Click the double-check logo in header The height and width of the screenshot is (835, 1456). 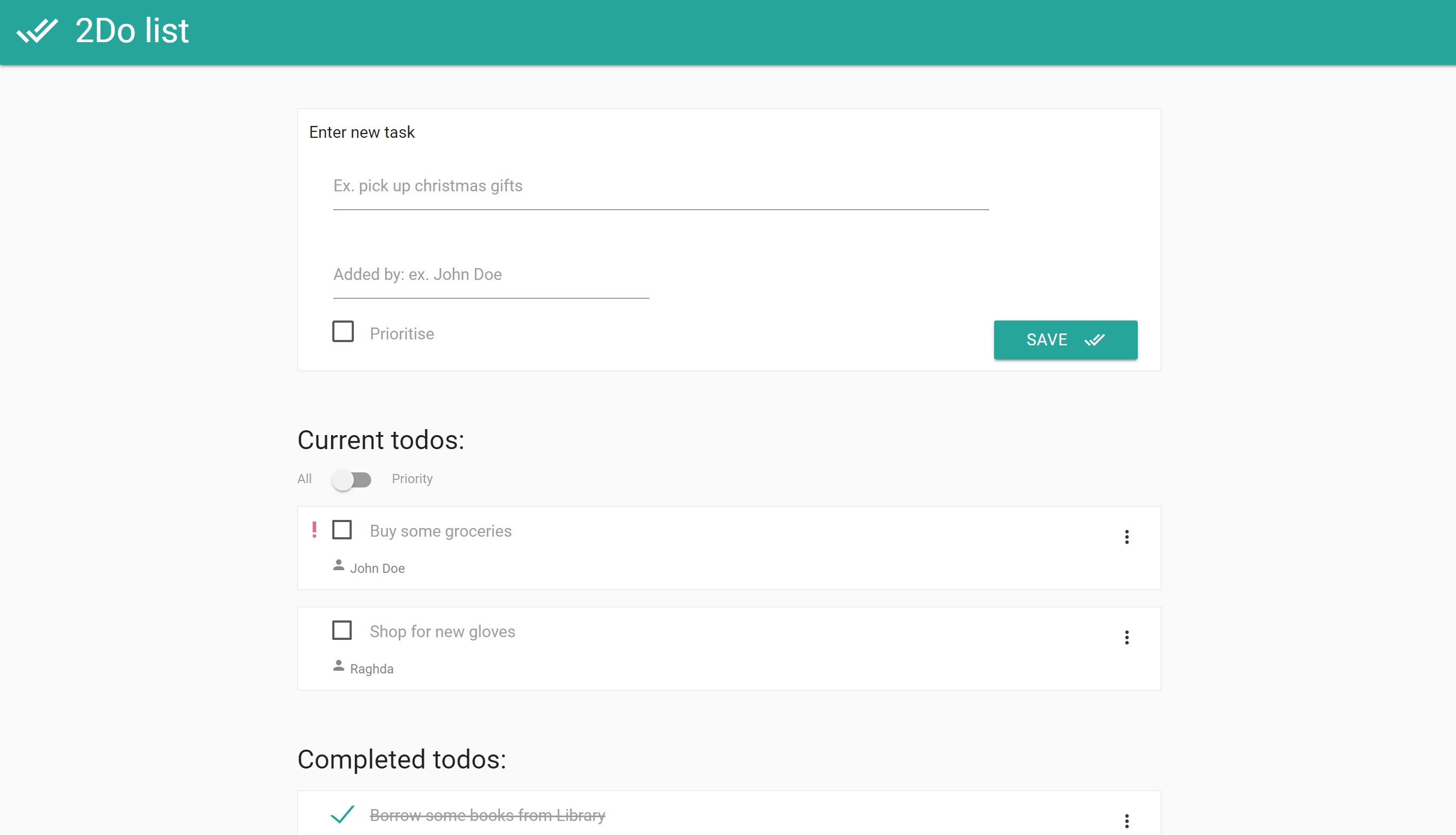tap(37, 31)
